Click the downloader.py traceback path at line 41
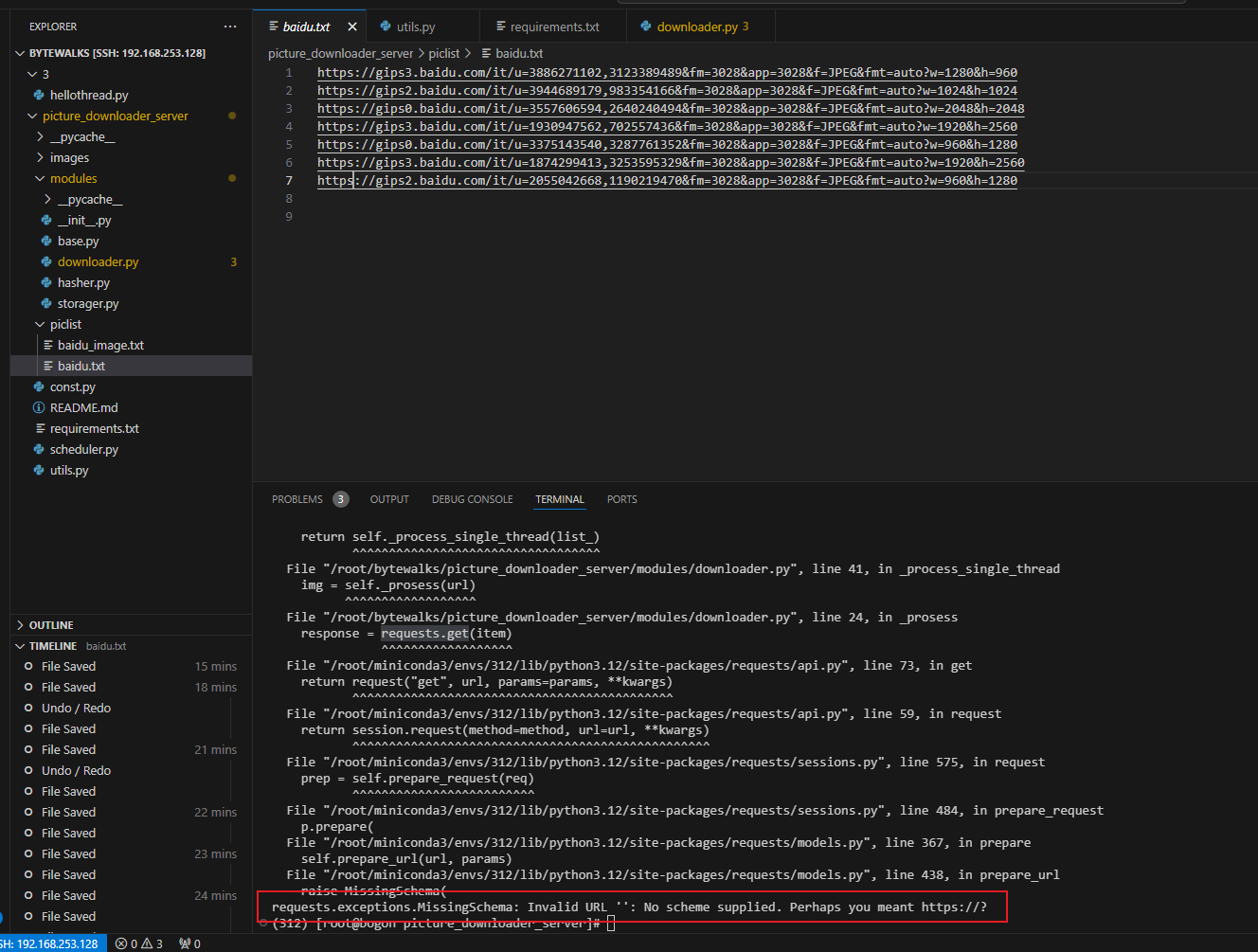This screenshot has height=952, width=1258. (564, 568)
